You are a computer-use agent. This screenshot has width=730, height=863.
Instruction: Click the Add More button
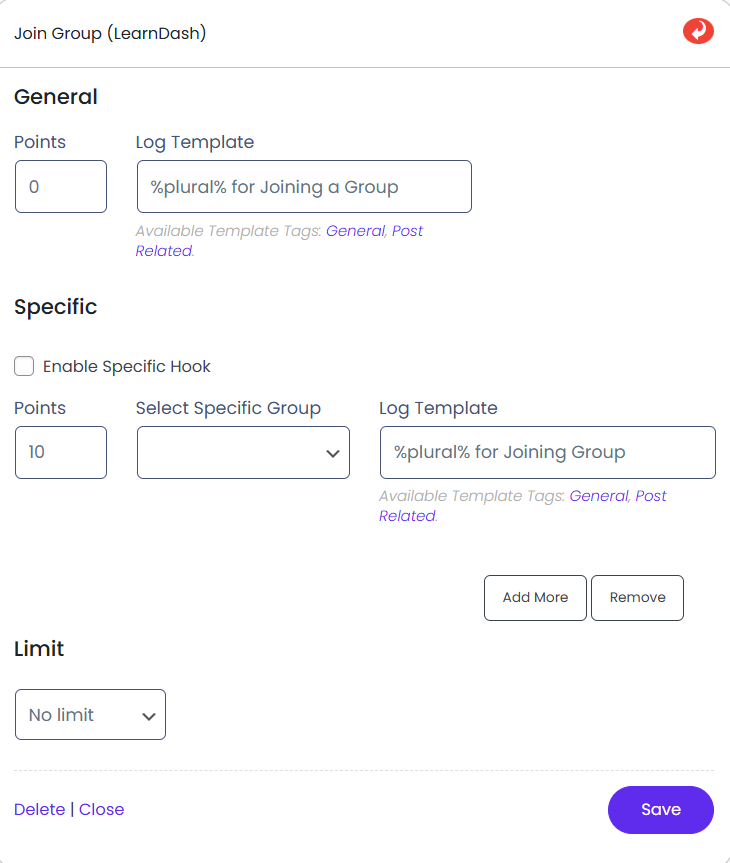click(x=535, y=598)
